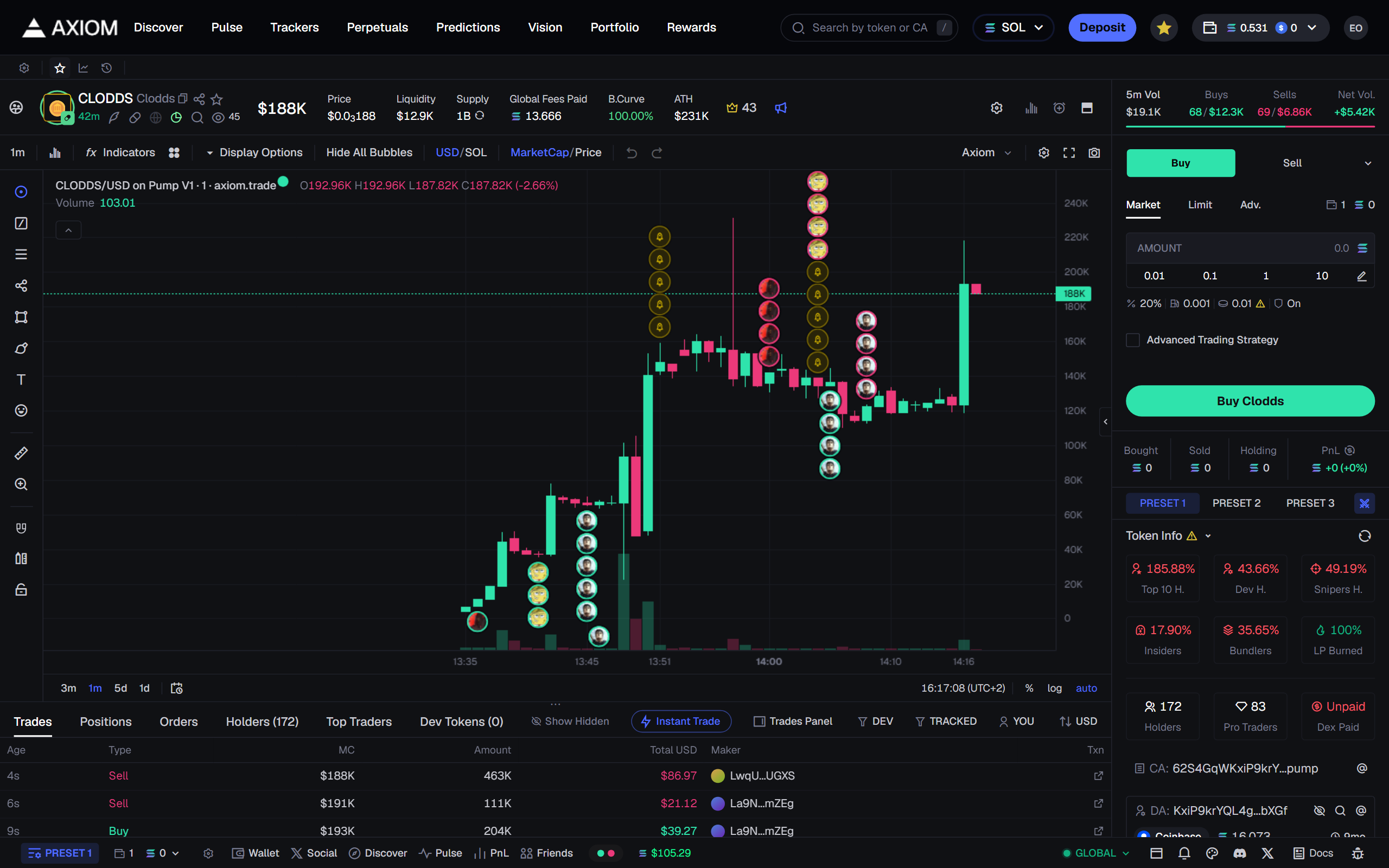1389x868 pixels.
Task: Add CLODDS to favorites star
Action: point(216,99)
